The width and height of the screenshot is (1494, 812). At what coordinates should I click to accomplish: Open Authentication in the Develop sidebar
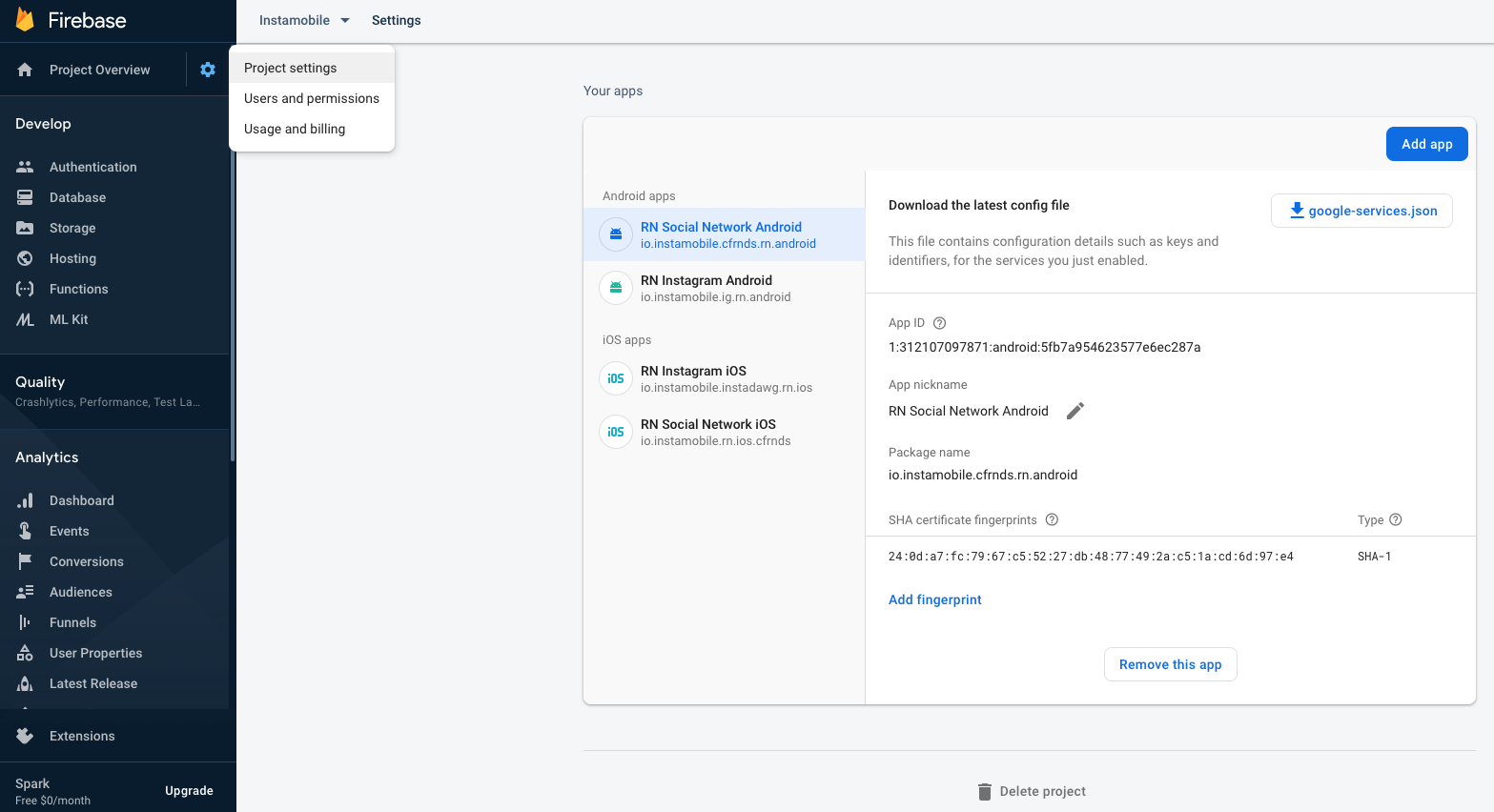92,167
